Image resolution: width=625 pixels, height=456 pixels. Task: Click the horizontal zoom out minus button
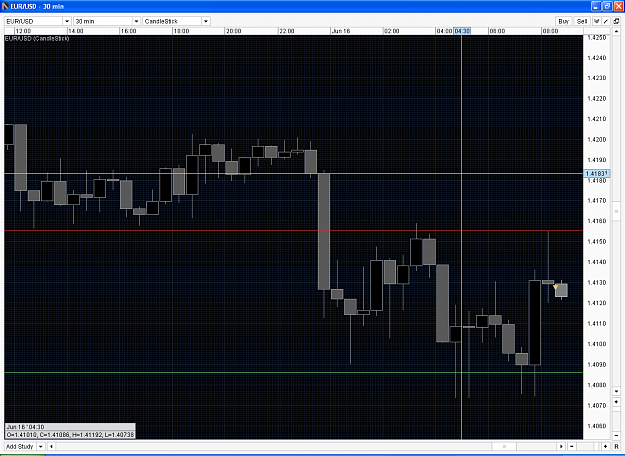click(572, 446)
